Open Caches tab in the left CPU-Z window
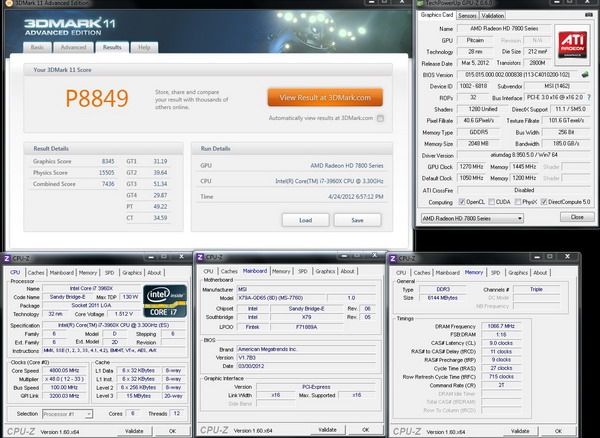 [x=36, y=273]
